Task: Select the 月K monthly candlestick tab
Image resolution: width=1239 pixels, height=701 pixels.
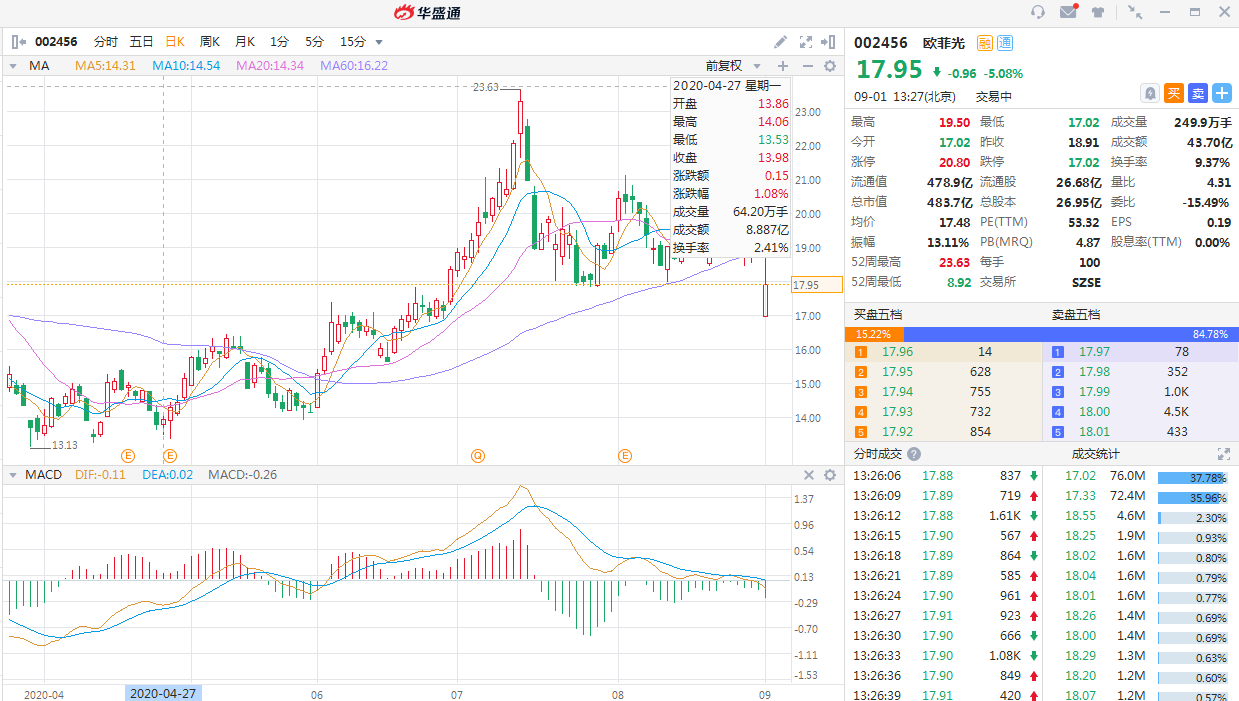Action: coord(245,42)
